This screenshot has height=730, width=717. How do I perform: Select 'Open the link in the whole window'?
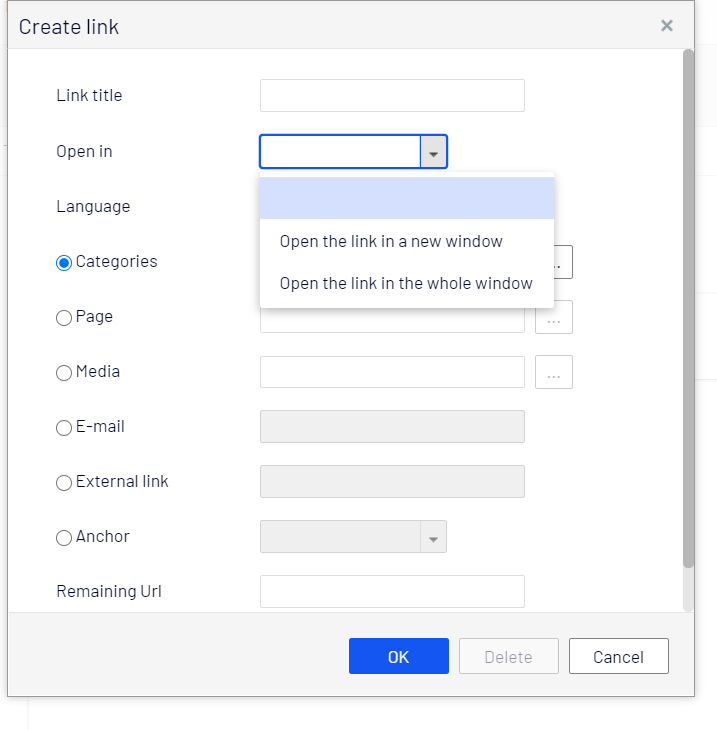point(406,283)
